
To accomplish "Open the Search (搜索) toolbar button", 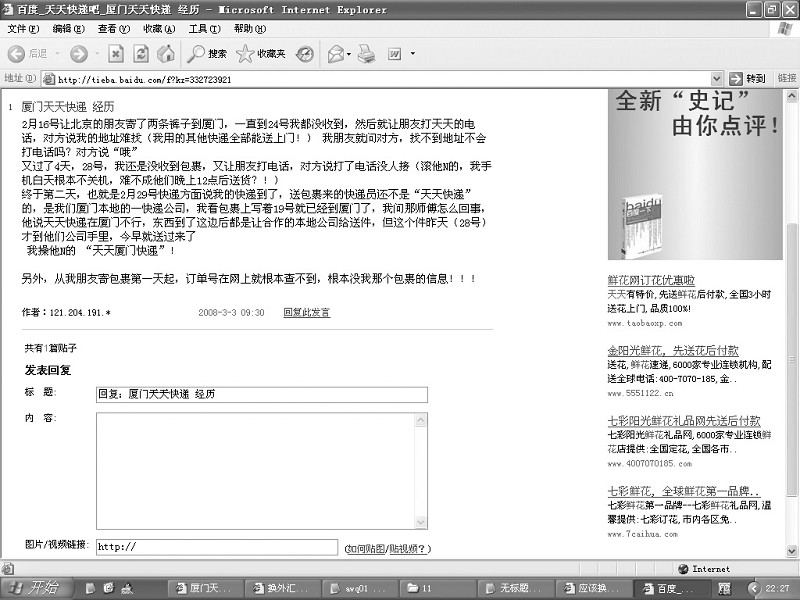I will pos(208,53).
